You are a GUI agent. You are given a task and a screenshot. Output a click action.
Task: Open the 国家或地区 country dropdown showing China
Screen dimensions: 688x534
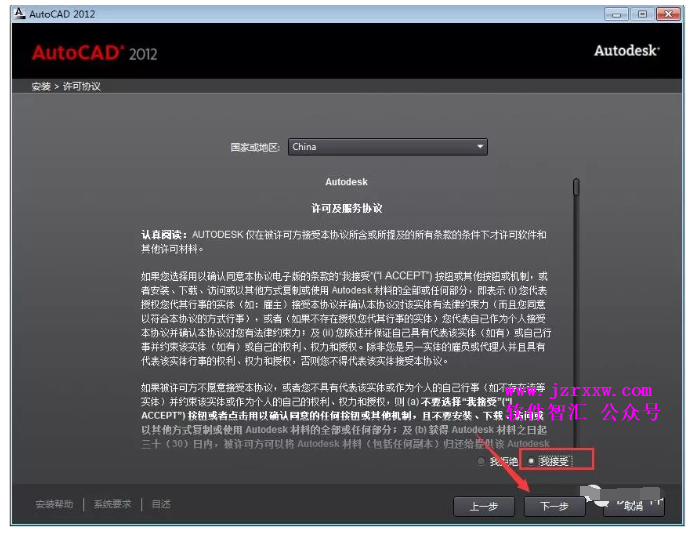[x=387, y=147]
